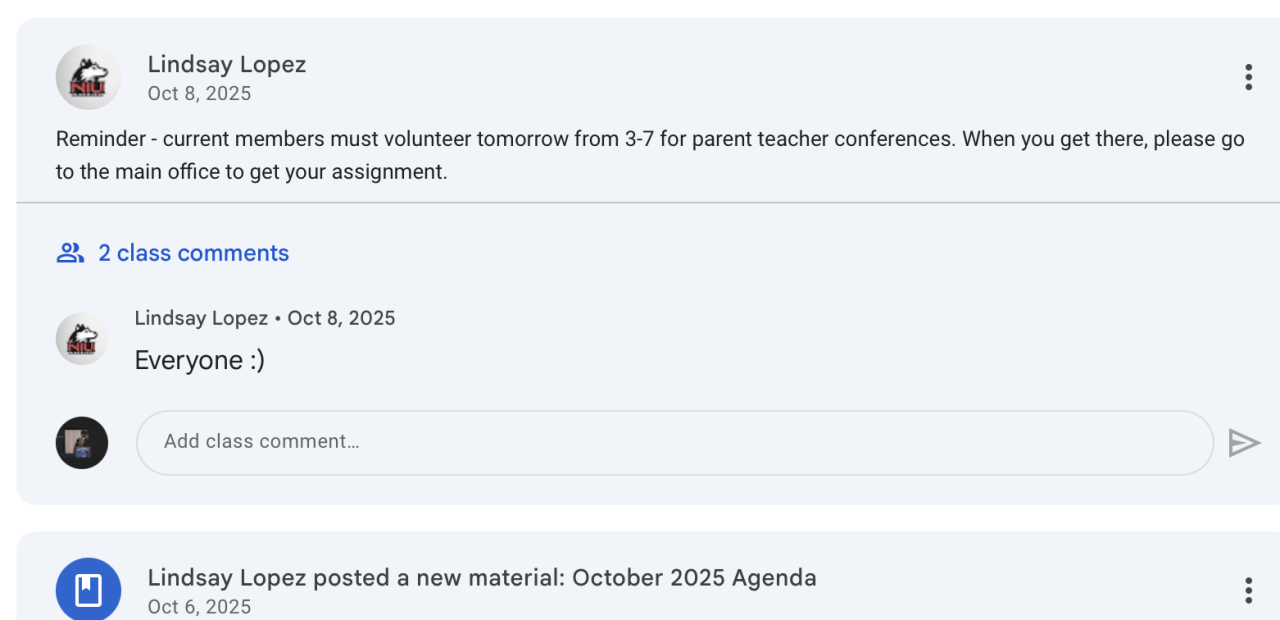
Task: Open options menu for the Reminder post
Action: (x=1248, y=77)
